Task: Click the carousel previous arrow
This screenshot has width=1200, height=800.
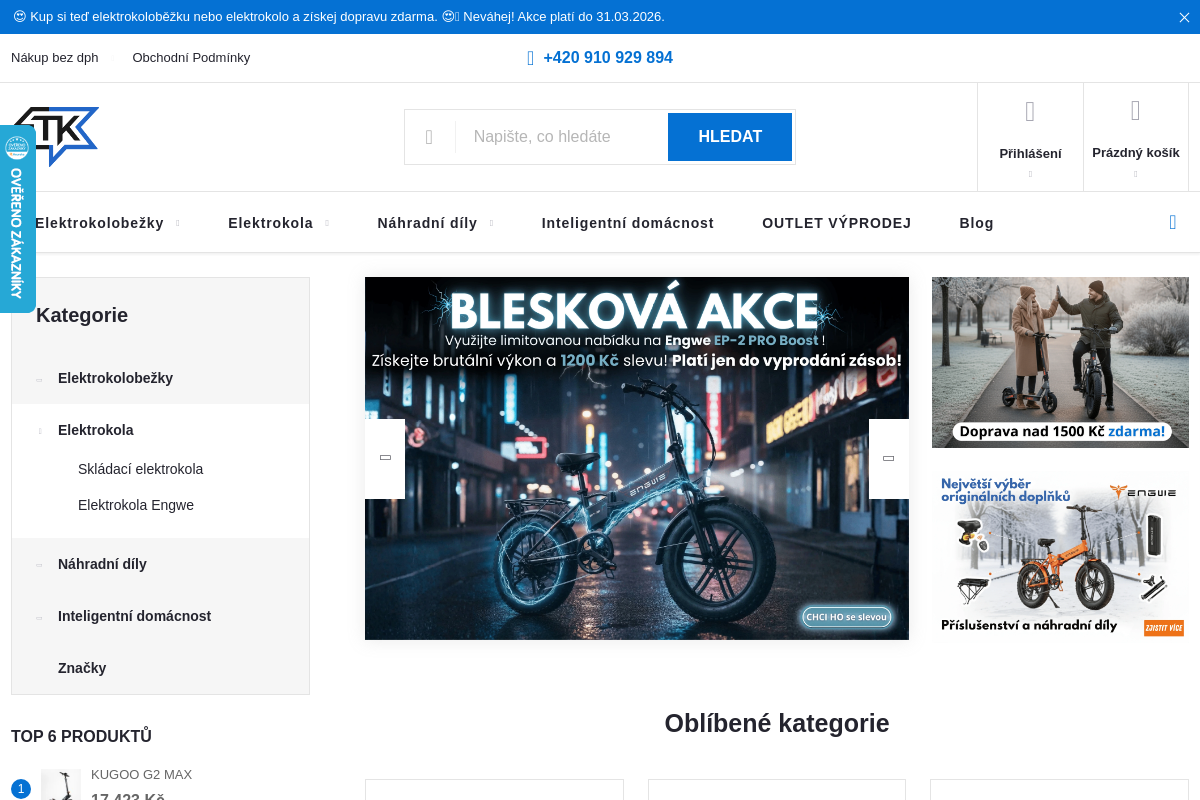Action: pyautogui.click(x=384, y=457)
